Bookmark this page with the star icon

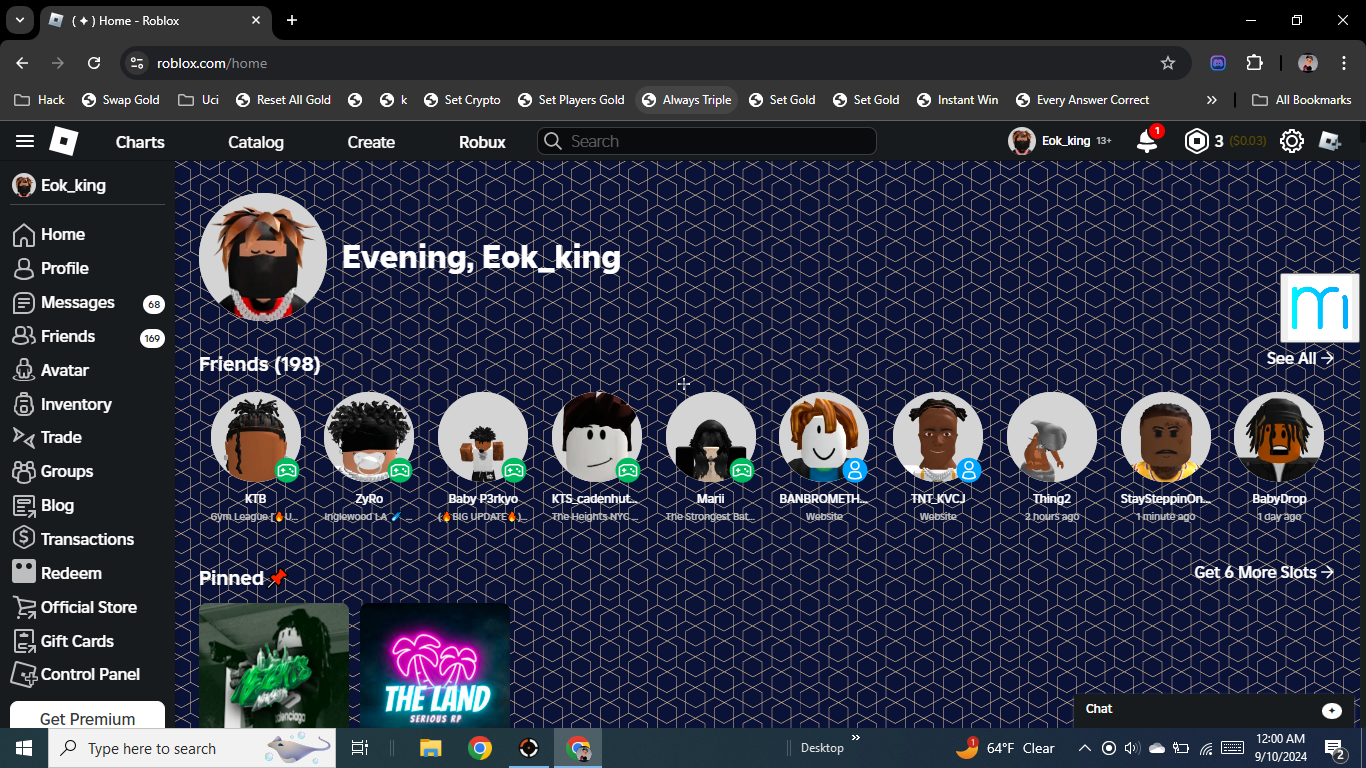pos(1168,63)
